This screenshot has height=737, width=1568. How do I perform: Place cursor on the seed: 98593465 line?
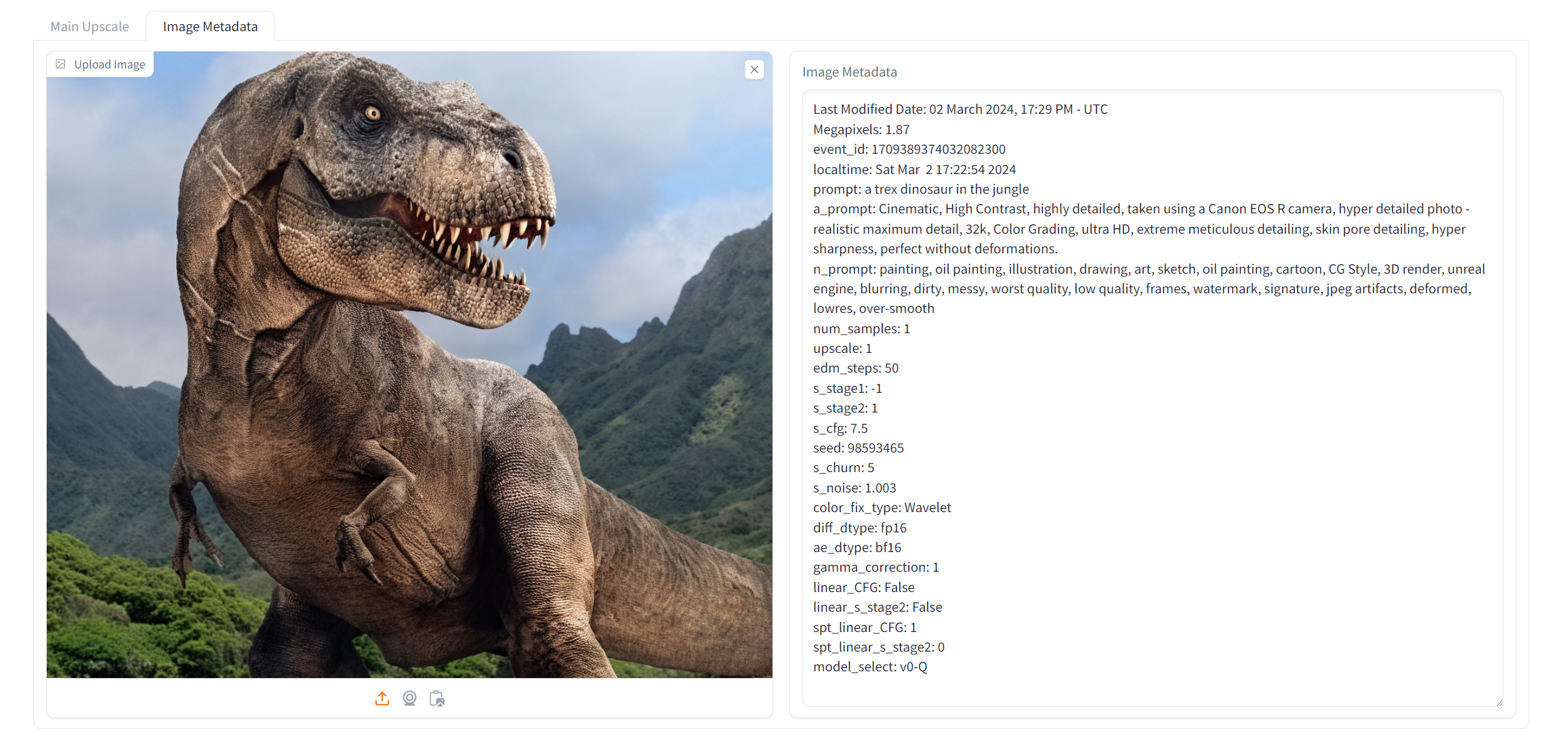tap(859, 448)
